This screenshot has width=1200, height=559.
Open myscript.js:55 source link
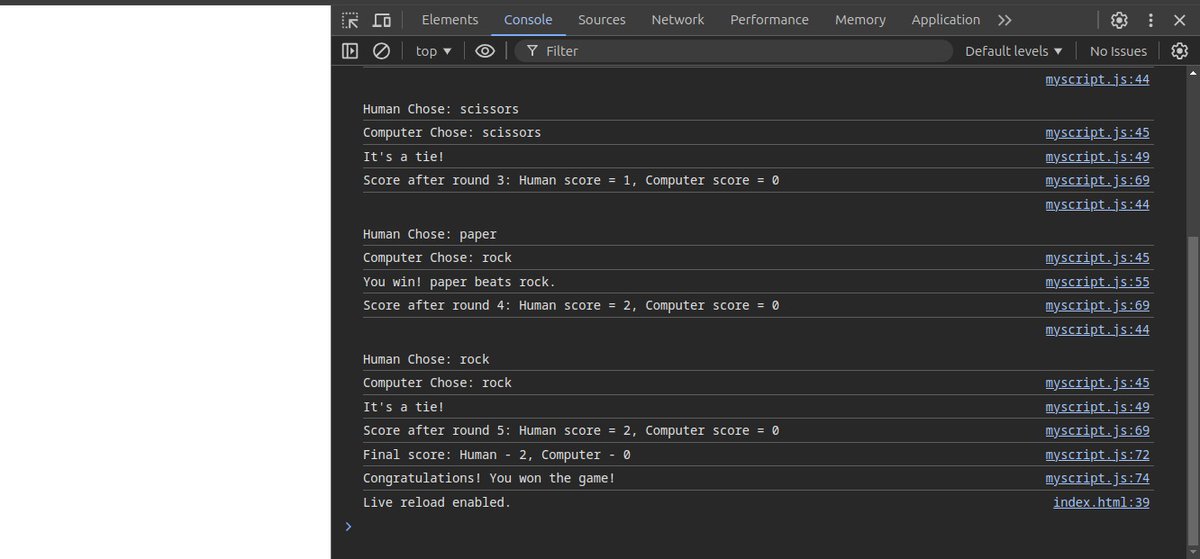click(x=1098, y=282)
